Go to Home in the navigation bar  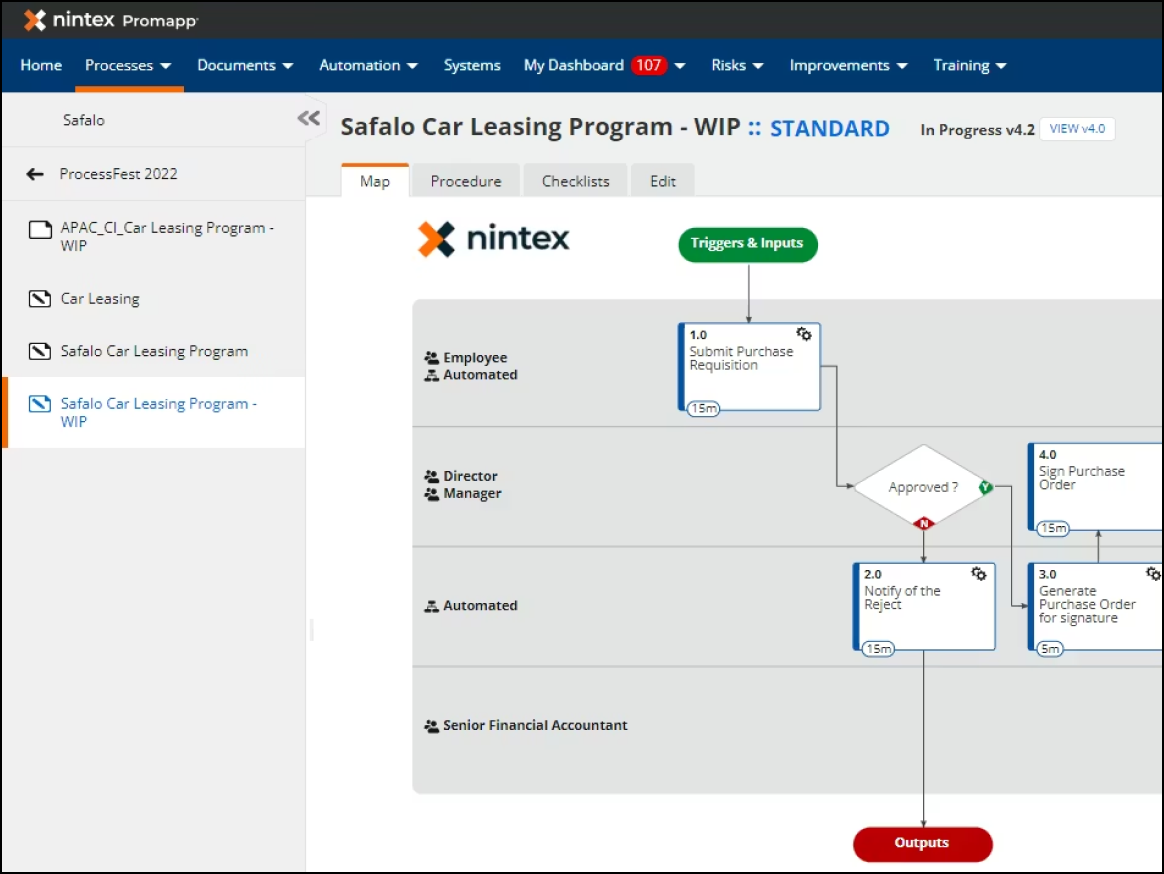42,65
